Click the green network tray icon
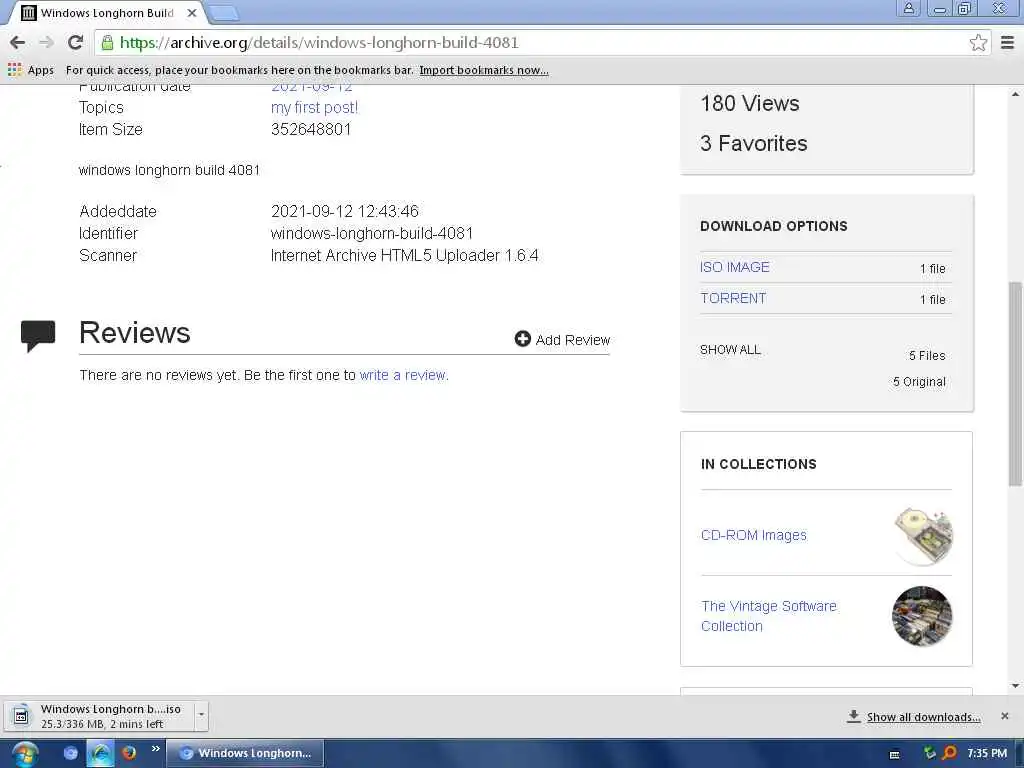The height and width of the screenshot is (768, 1024). tap(929, 753)
